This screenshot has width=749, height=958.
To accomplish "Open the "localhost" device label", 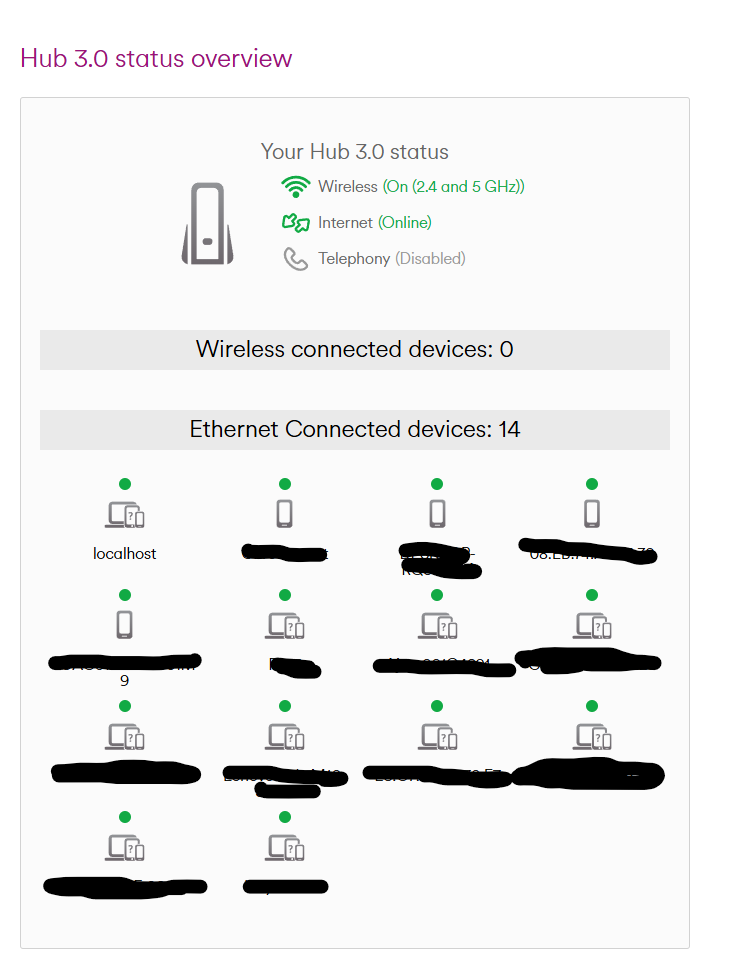I will pos(125,554).
